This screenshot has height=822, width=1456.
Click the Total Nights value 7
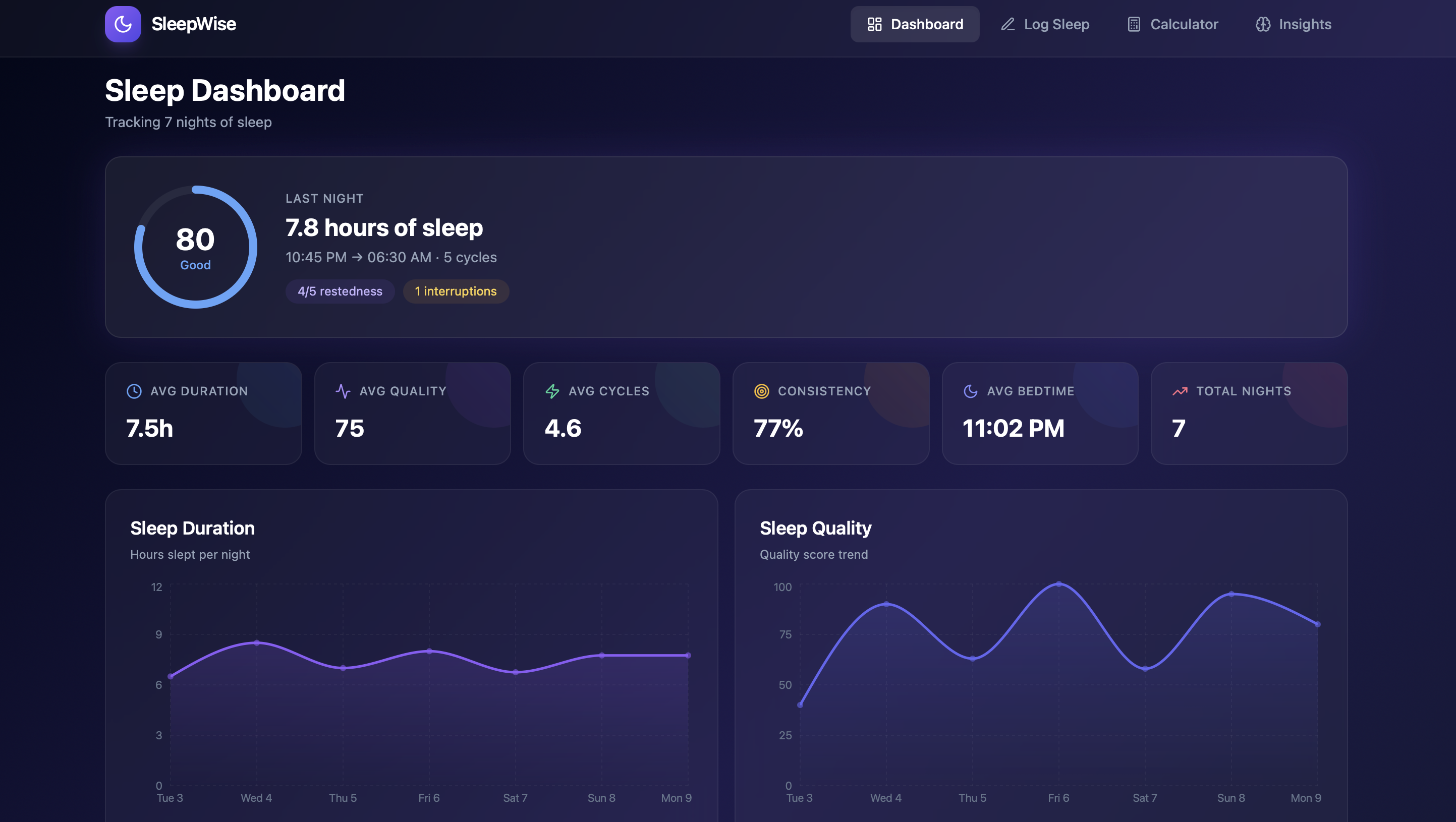click(x=1179, y=428)
